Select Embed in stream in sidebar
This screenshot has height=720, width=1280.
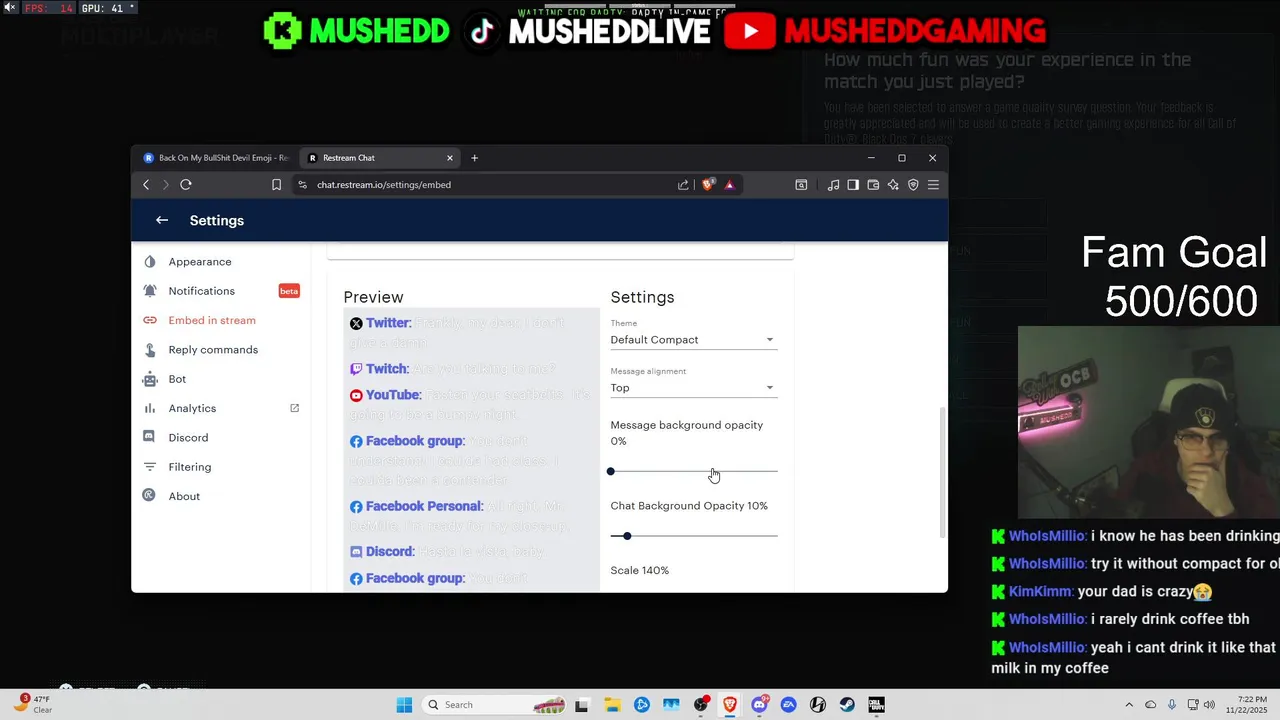point(212,320)
